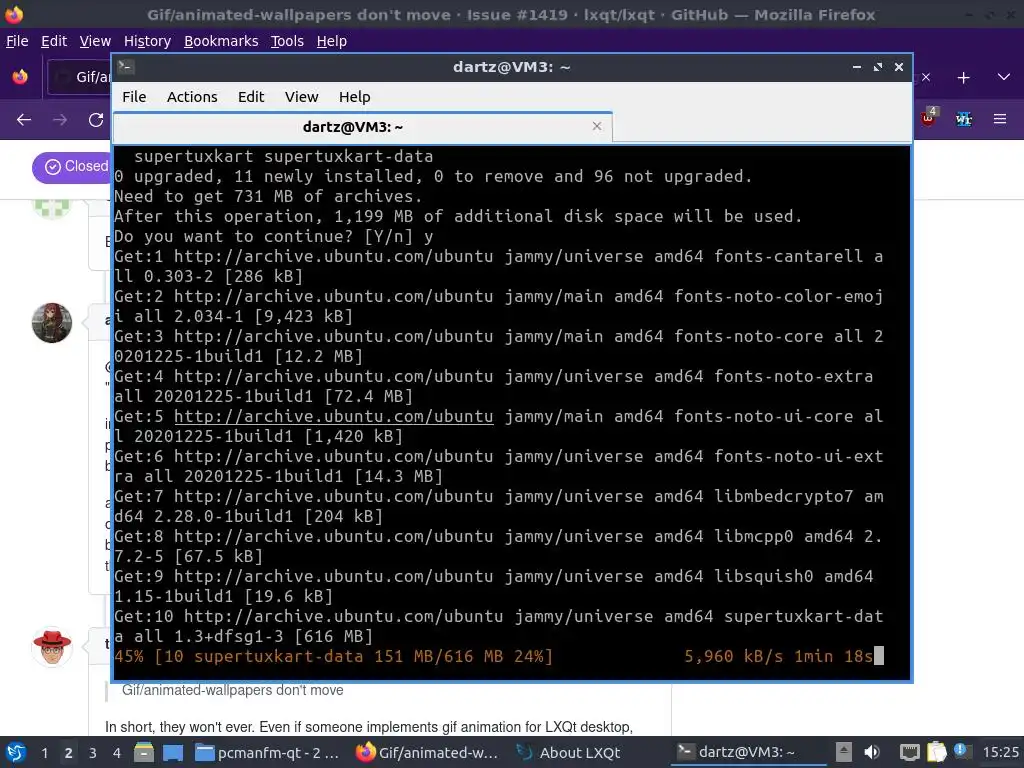Click the 'Do you want to continue?' line
Screen dimensions: 1024x768
(274, 236)
